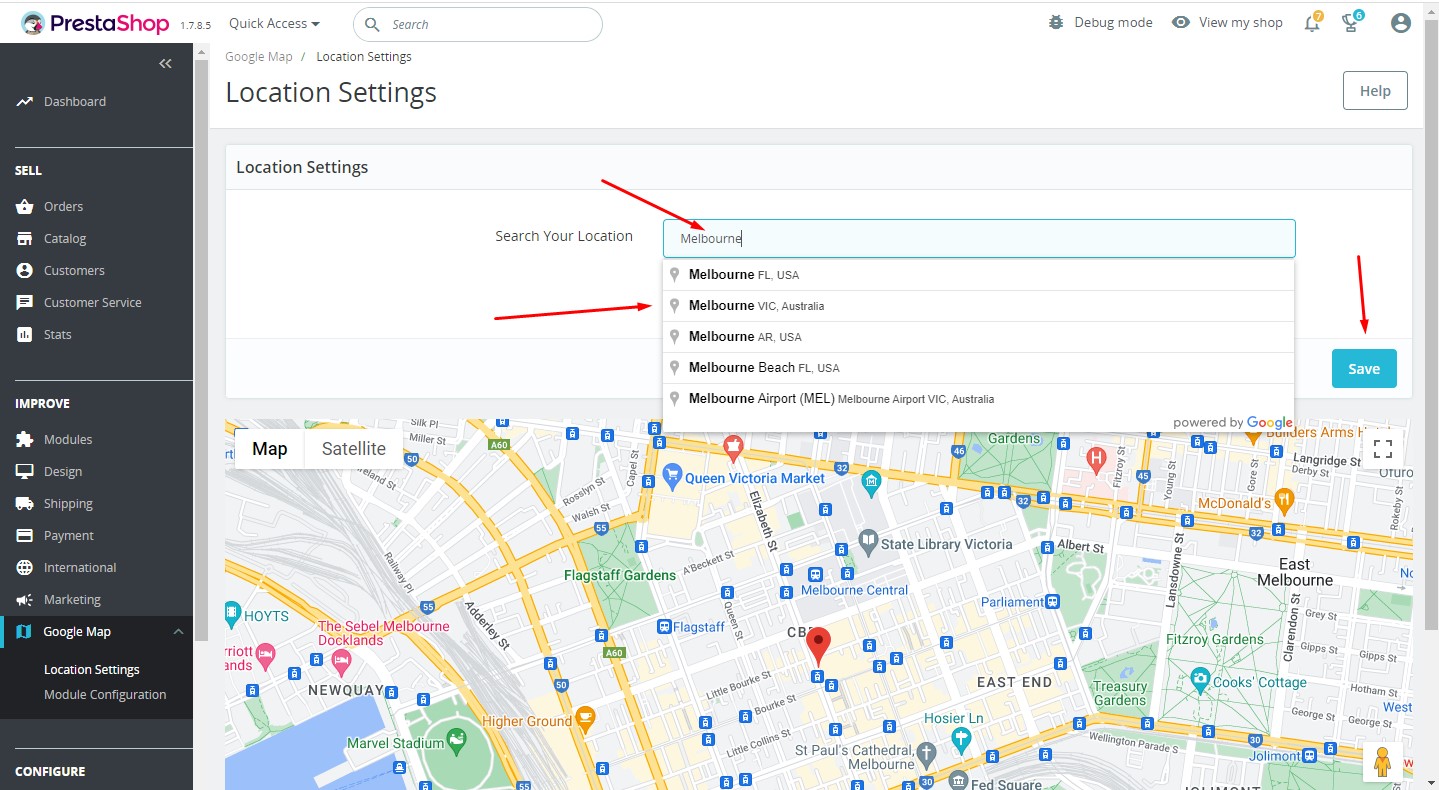Click the Debug mode bug icon

click(1057, 22)
